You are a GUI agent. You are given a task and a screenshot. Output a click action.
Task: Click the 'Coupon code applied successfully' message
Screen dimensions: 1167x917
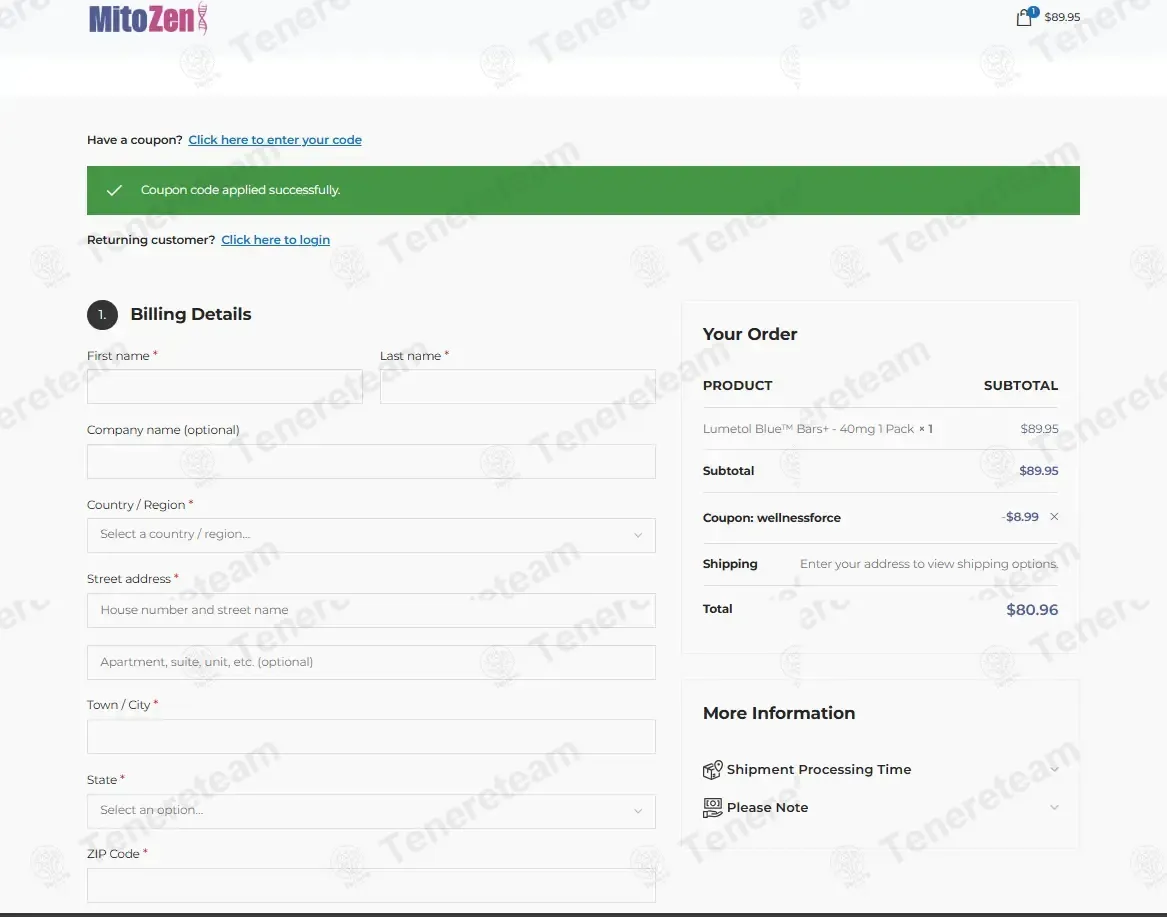(x=240, y=191)
